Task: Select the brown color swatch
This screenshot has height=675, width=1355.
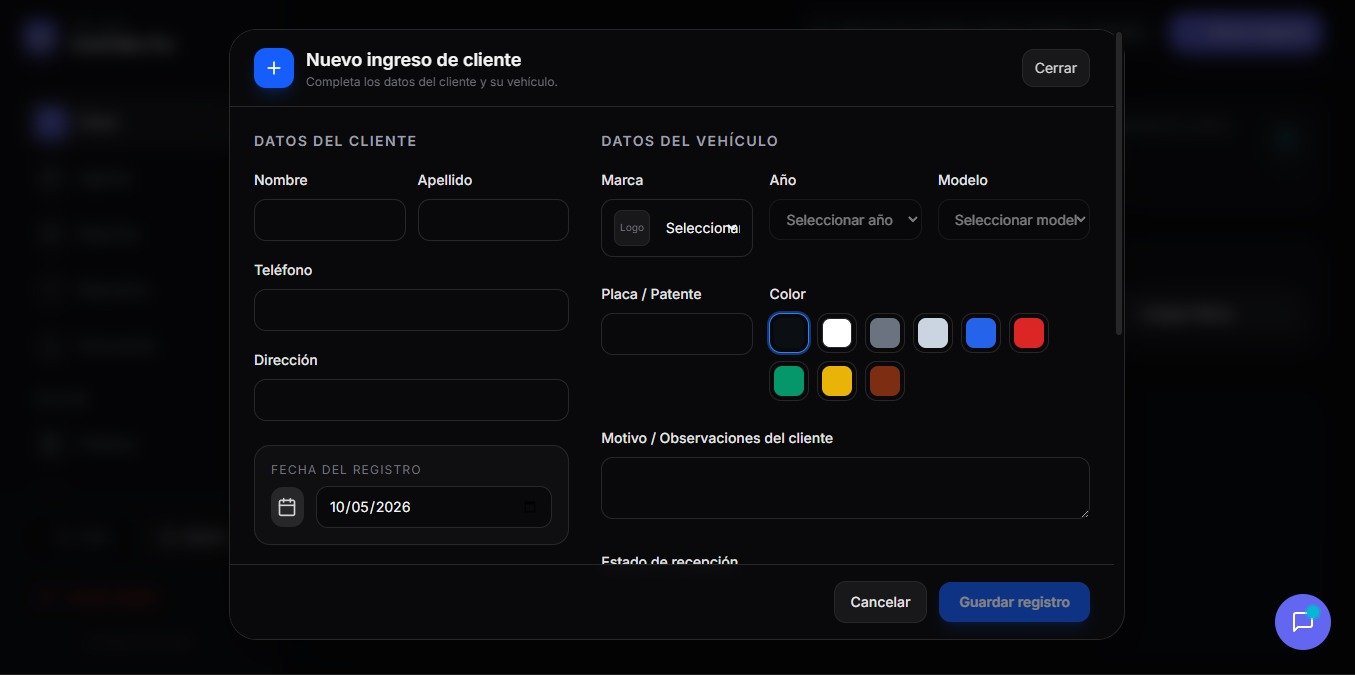Action: point(885,381)
